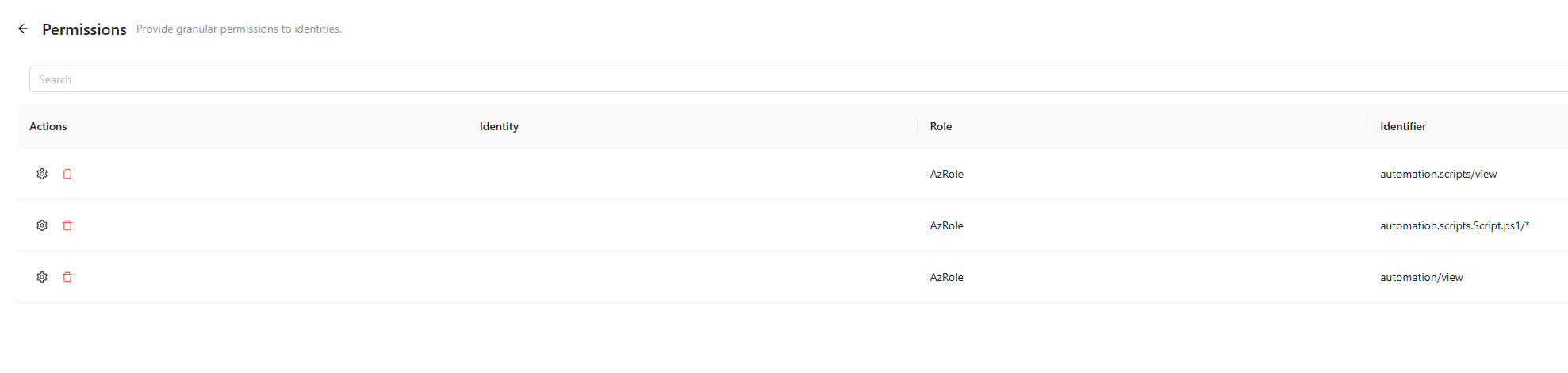Screen dimensions: 1568x373
Task: Edit the automation.scripts.Script.ps1/* permission via gear icon
Action: [x=42, y=225]
